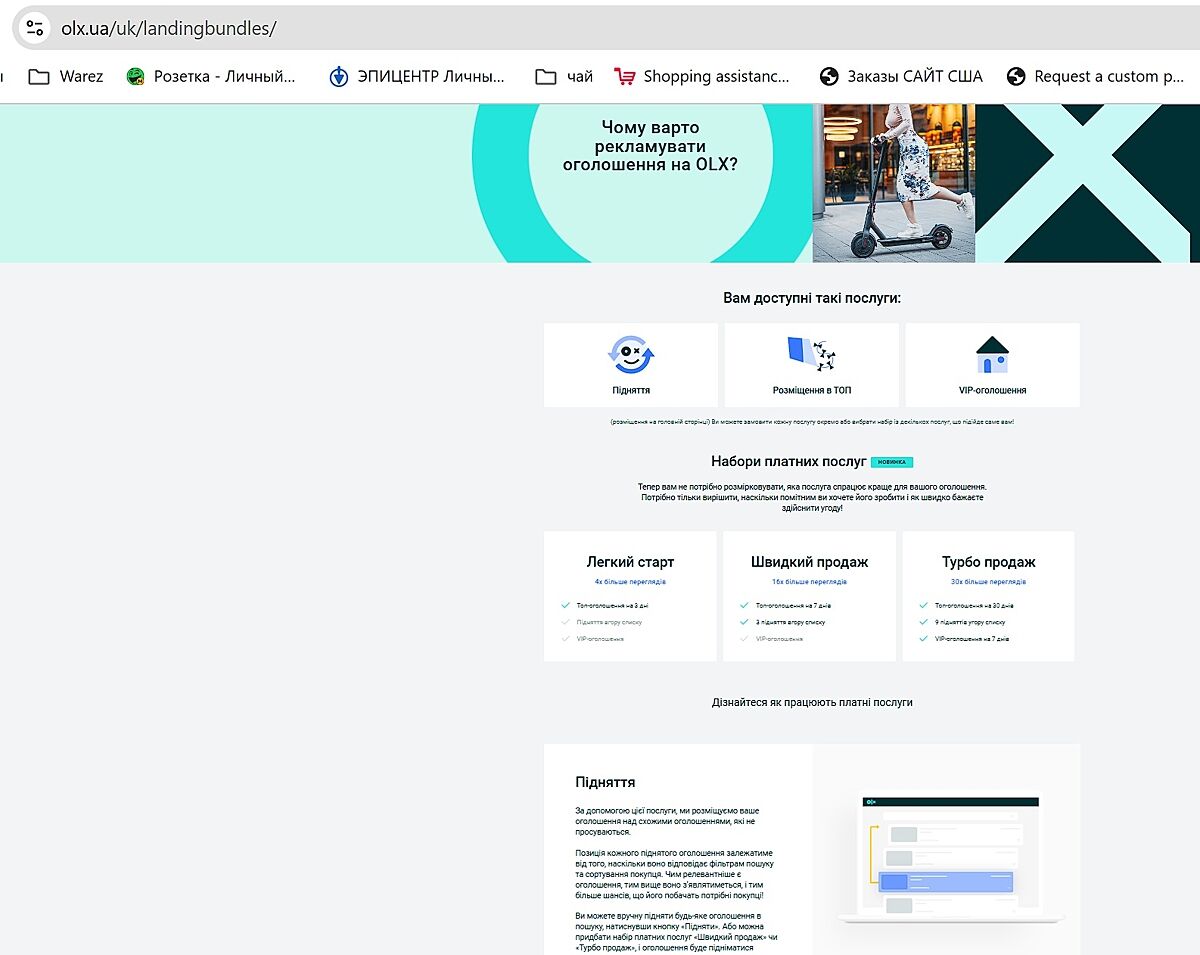Open the Заказы САЙТ США globe bookmark
The image size is (1200, 955).
[x=828, y=77]
